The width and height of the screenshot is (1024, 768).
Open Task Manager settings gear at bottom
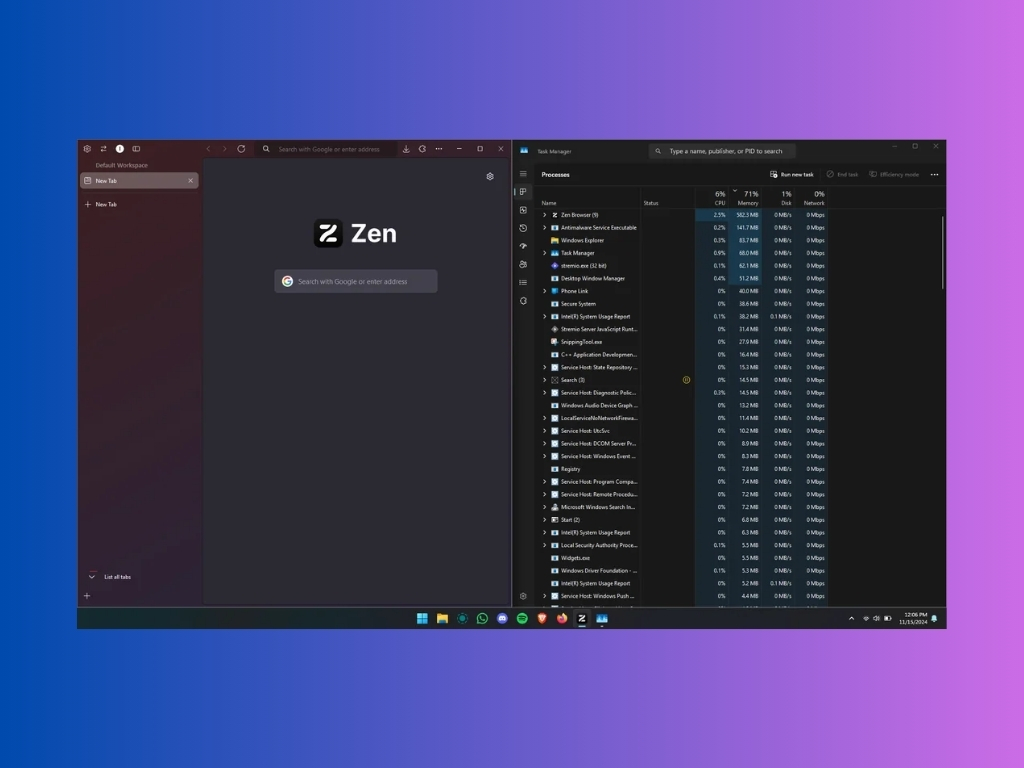pyautogui.click(x=523, y=596)
